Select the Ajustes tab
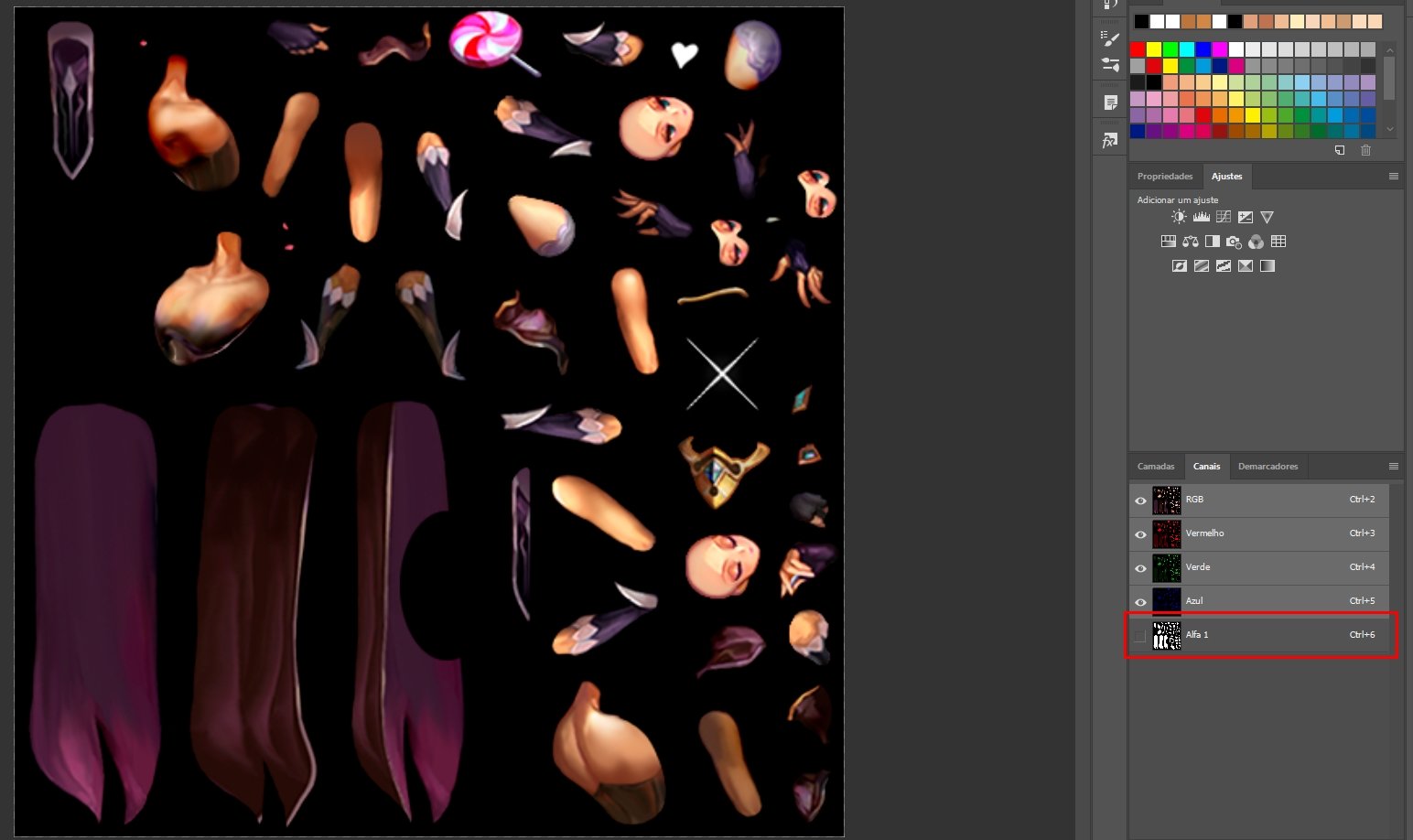Screen dimensions: 1413x840 point(1226,176)
